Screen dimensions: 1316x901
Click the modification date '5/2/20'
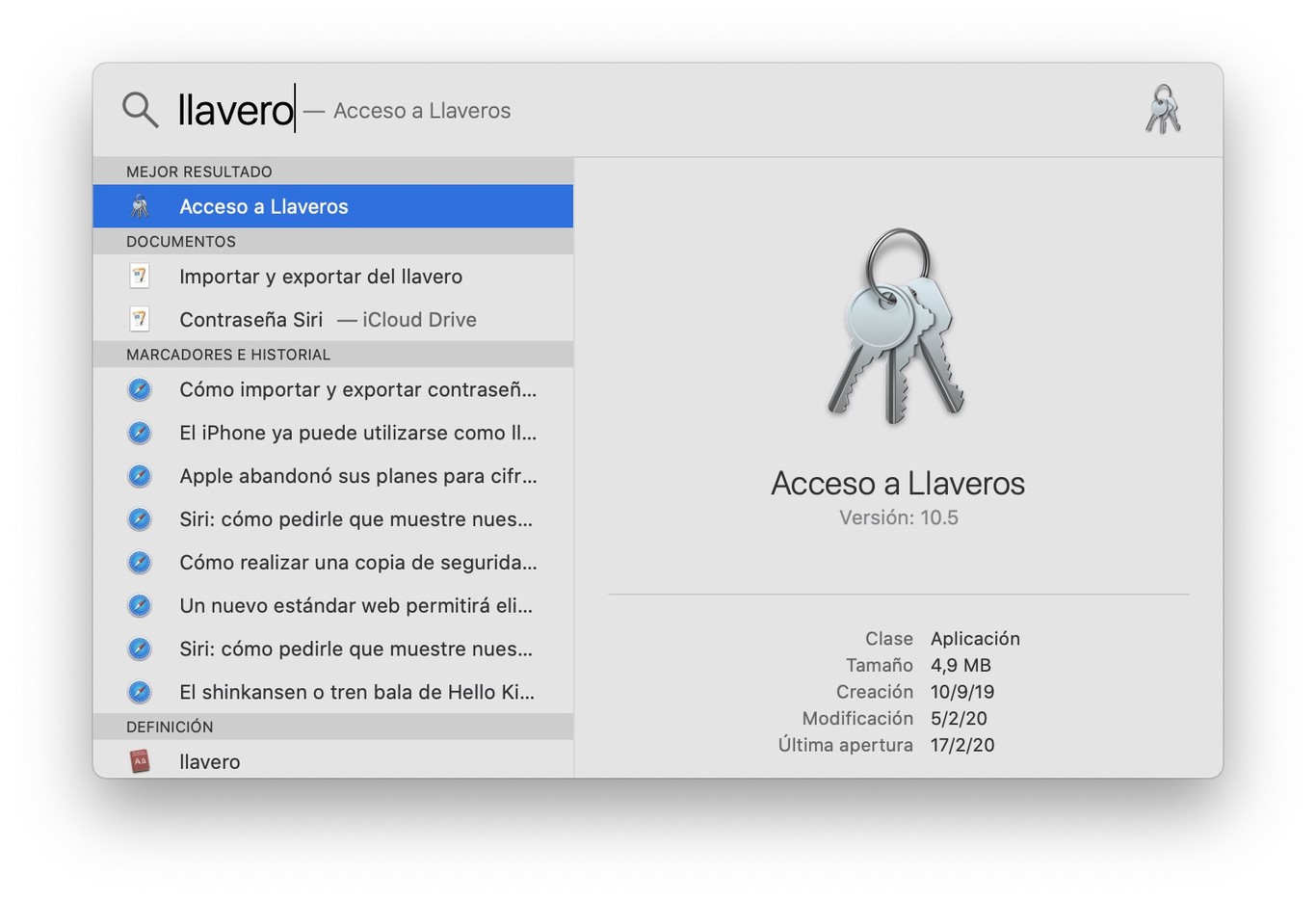(959, 718)
